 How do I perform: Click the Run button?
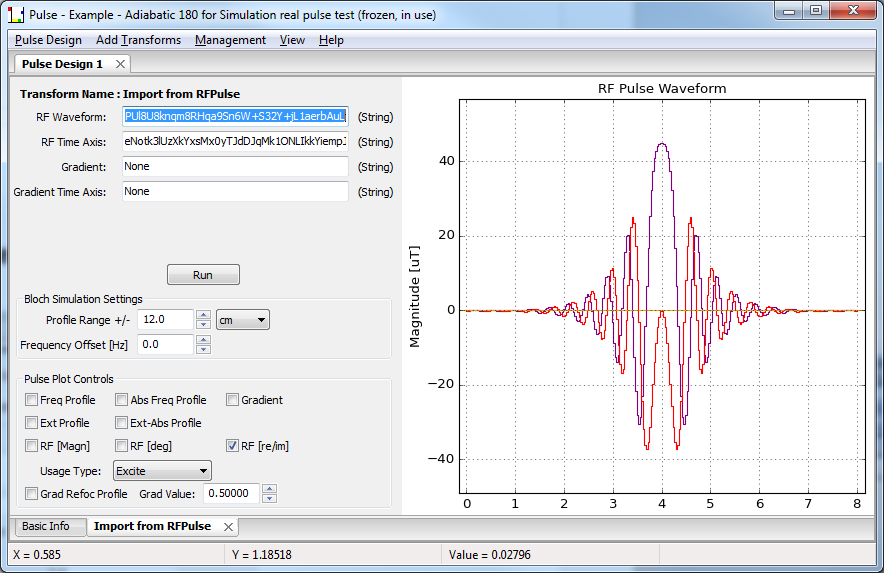(203, 275)
